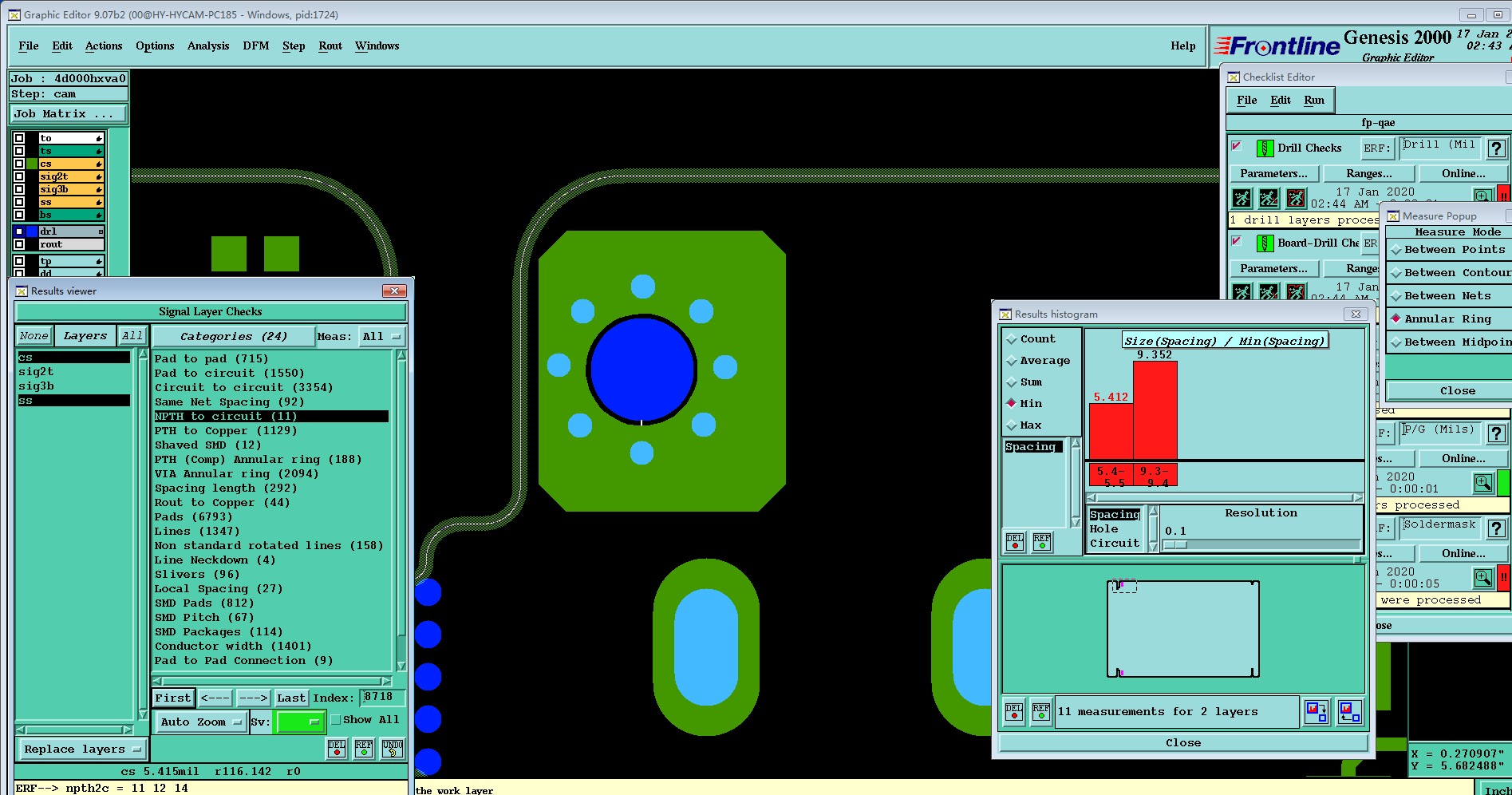The image size is (1512, 795).
Task: Click up arrow of categories list scrollbar
Action: click(x=401, y=355)
